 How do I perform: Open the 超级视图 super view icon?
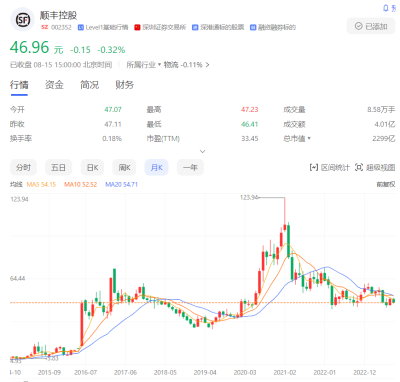click(359, 167)
